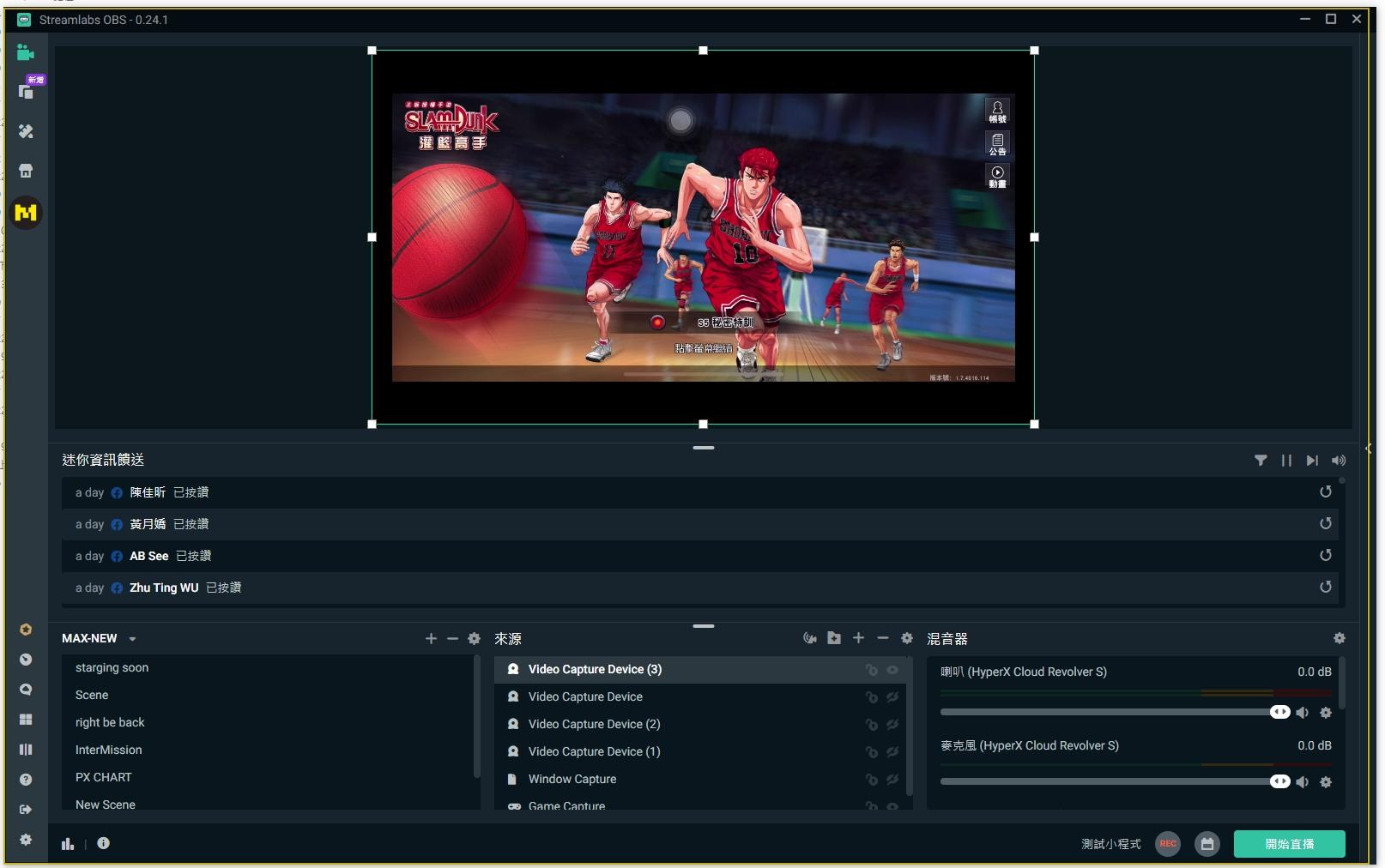Mute event sounds in mini feed

click(1339, 461)
